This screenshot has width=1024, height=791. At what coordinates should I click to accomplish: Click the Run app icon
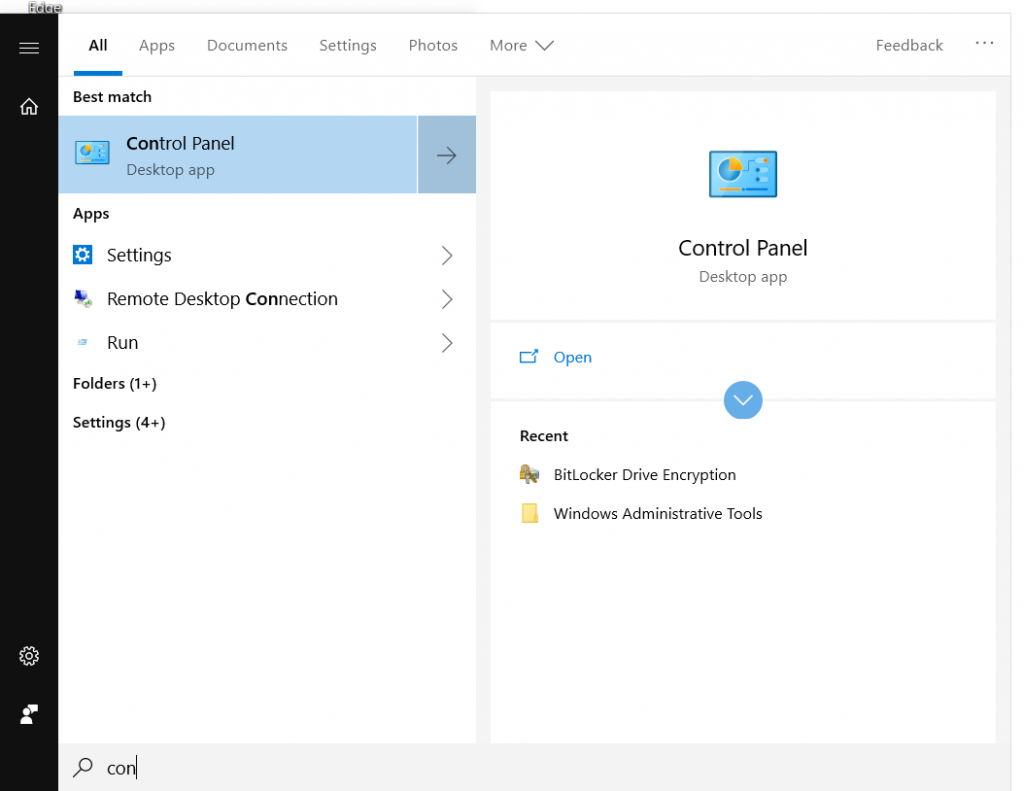point(83,342)
